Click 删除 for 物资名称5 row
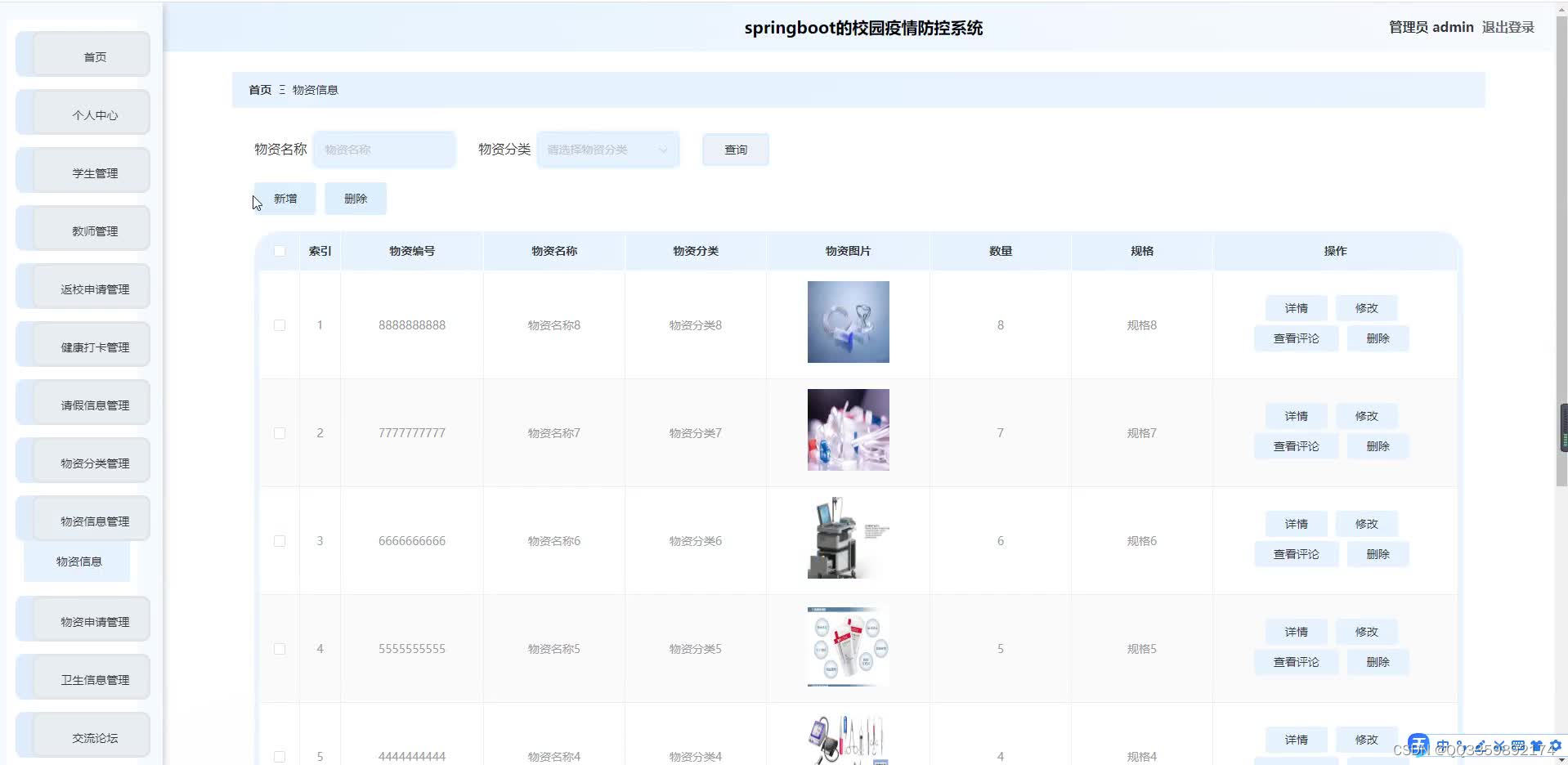The image size is (1568, 765). point(1378,662)
